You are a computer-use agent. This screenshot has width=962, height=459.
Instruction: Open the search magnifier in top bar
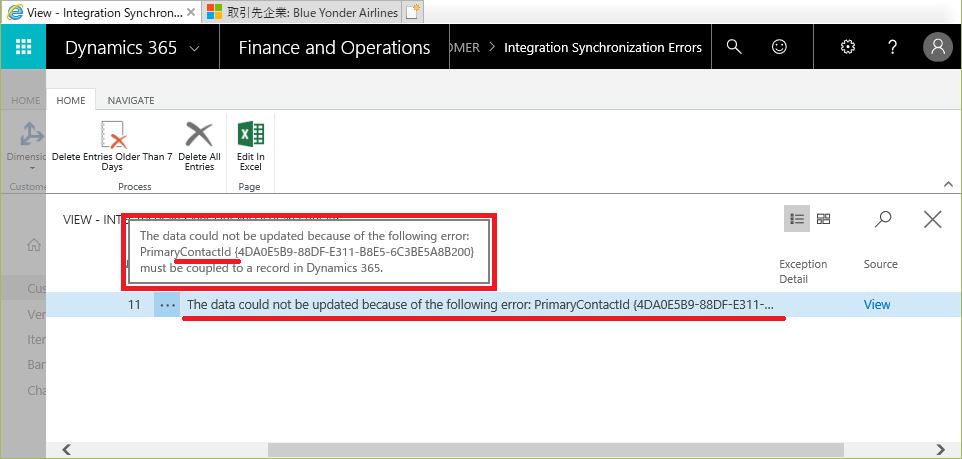pos(734,47)
